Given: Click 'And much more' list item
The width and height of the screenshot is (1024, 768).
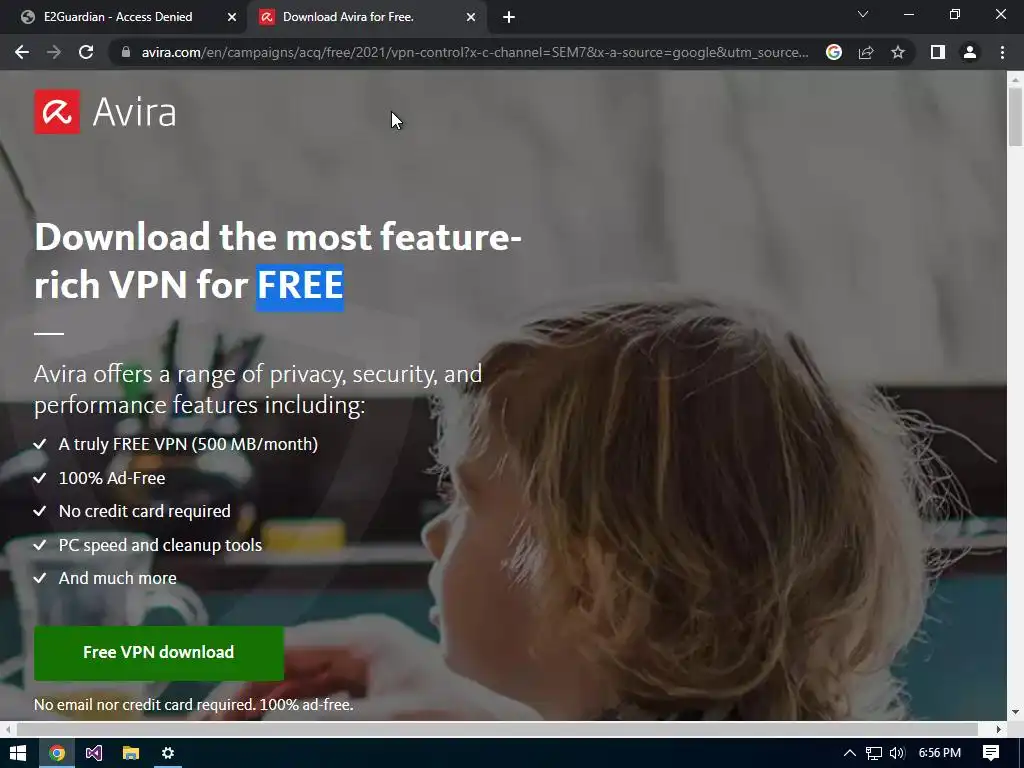Looking at the screenshot, I should (118, 578).
